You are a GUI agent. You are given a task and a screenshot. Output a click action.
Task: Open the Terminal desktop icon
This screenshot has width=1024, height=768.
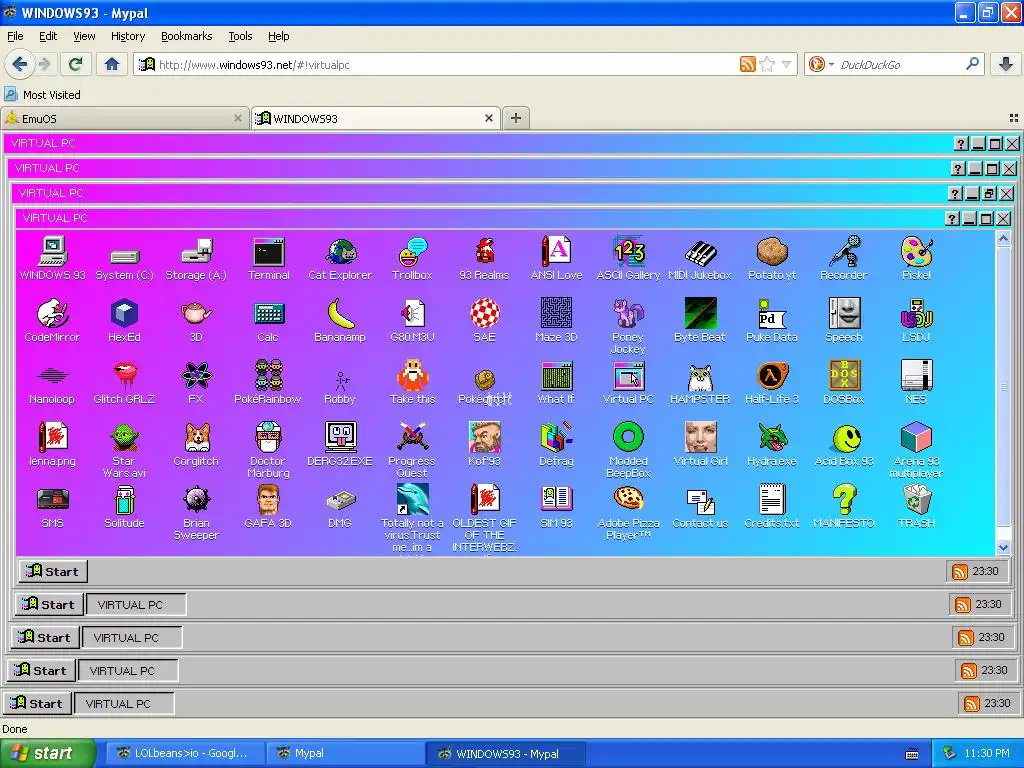point(268,259)
